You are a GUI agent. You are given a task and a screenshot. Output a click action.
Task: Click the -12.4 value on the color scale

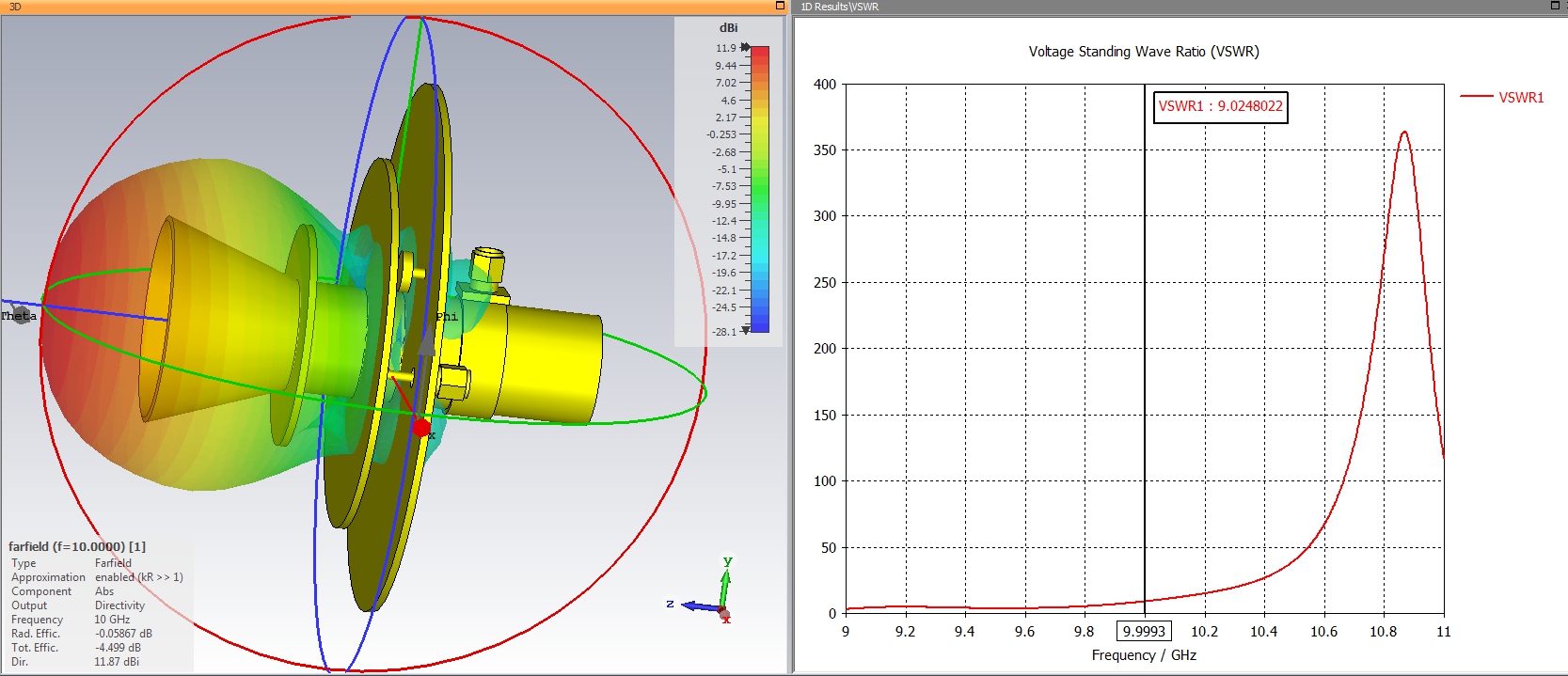click(723, 221)
